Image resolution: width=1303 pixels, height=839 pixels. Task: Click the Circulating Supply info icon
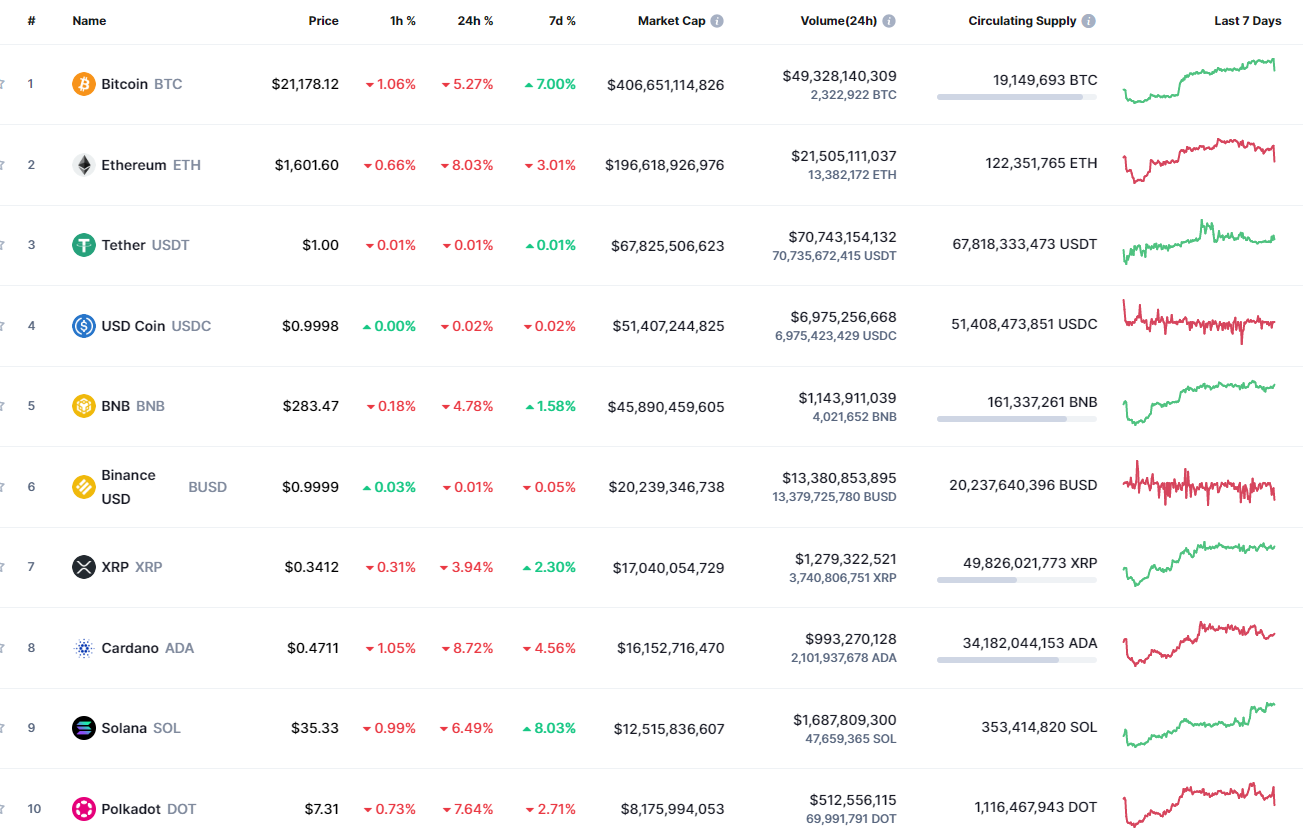1090,20
